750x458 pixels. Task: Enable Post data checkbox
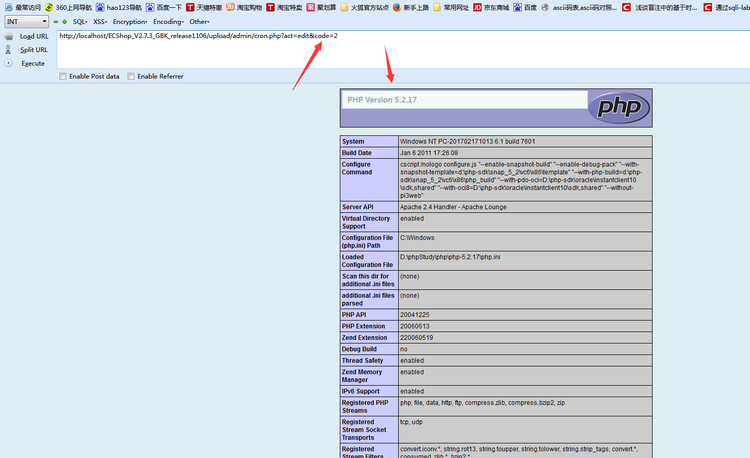click(x=65, y=76)
